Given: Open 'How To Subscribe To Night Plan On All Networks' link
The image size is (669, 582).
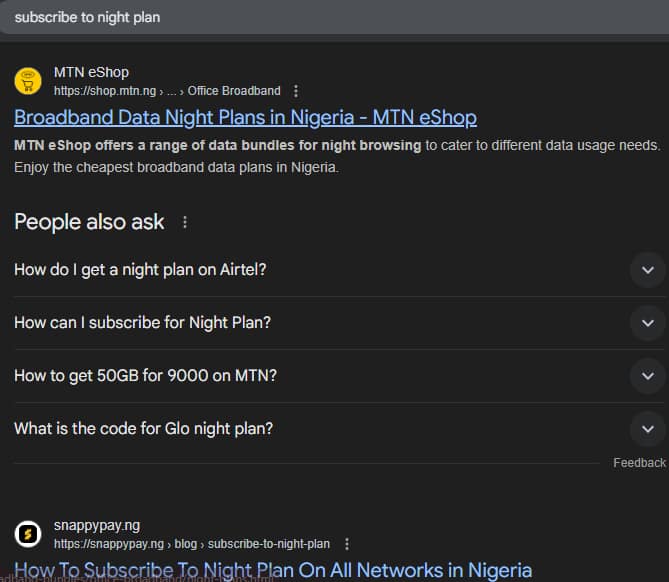Looking at the screenshot, I should click(x=273, y=570).
